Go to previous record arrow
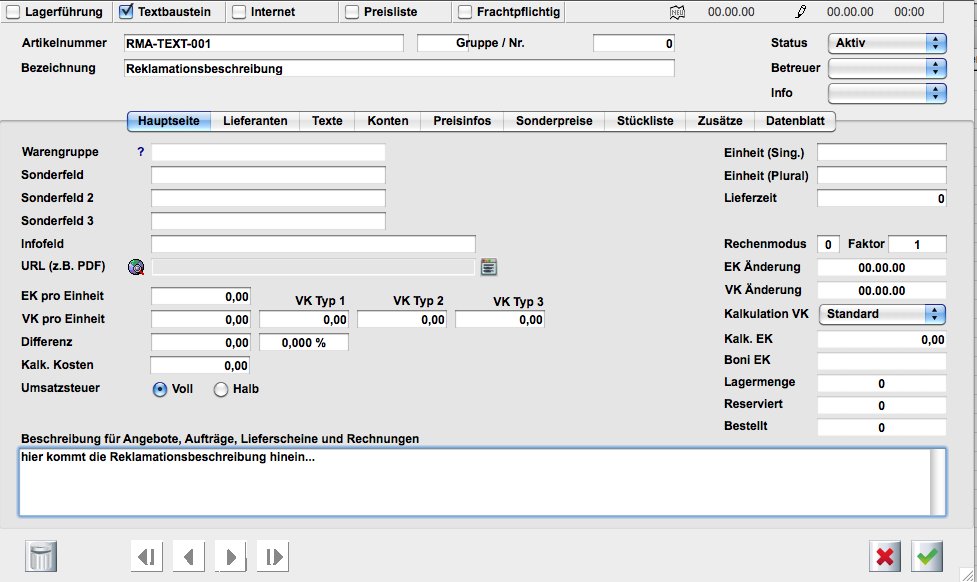 [189, 556]
